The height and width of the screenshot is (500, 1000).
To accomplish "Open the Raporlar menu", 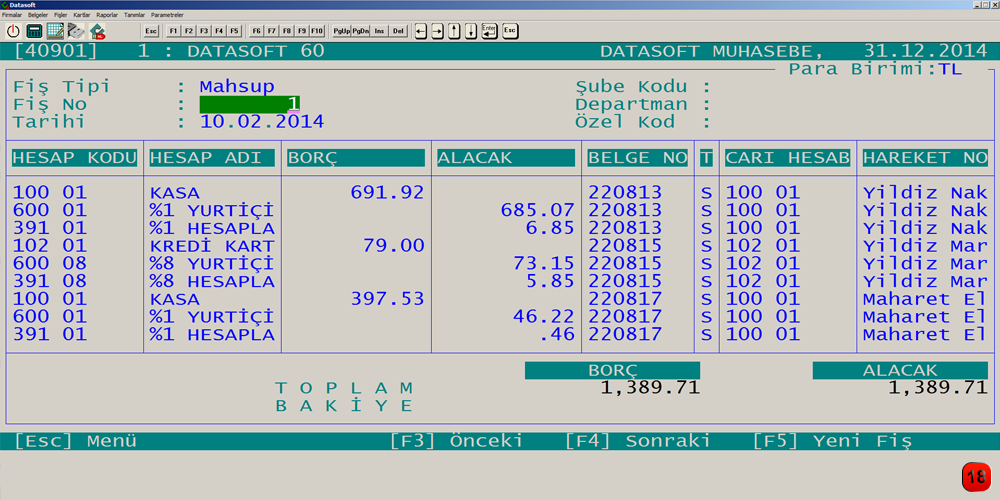I will pyautogui.click(x=107, y=14).
